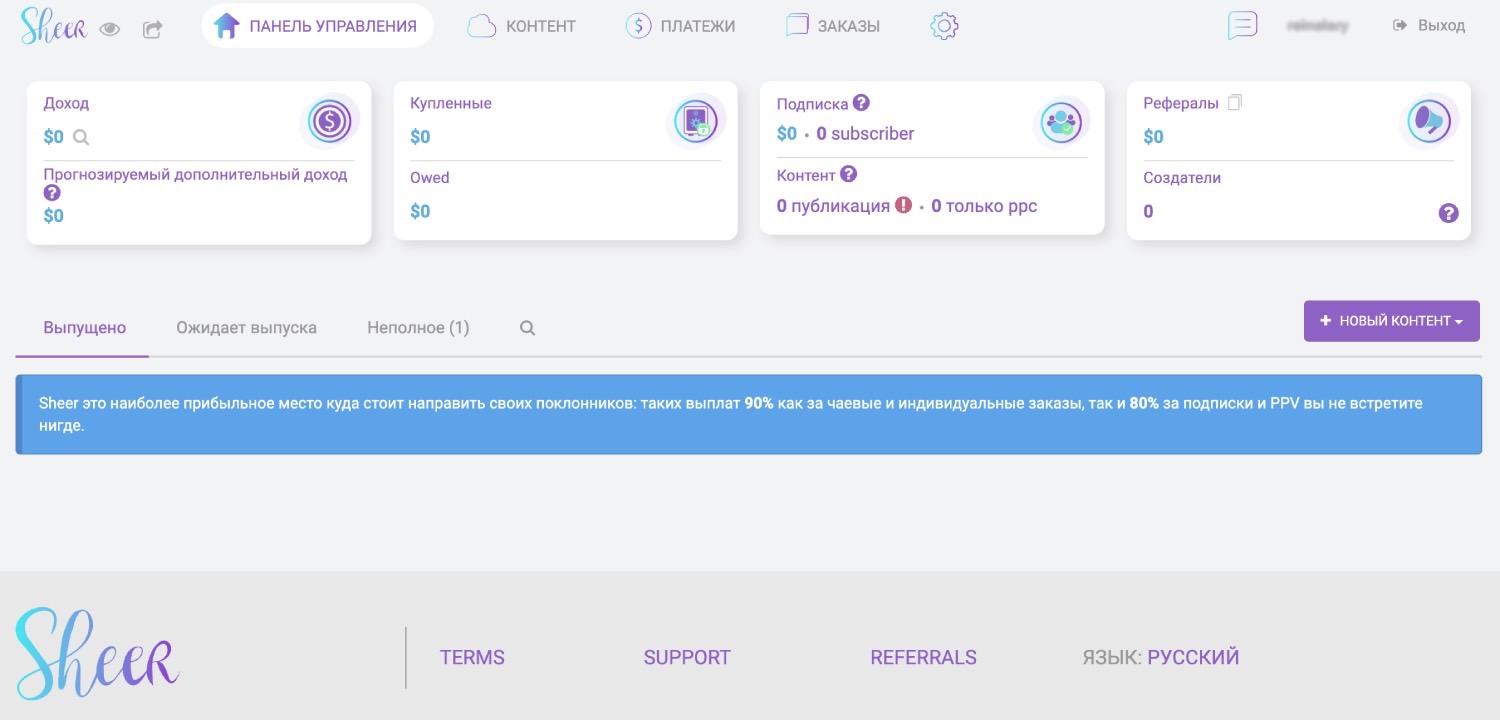Click the Sheer logo in header
Image resolution: width=1500 pixels, height=720 pixels.
pyautogui.click(x=53, y=27)
